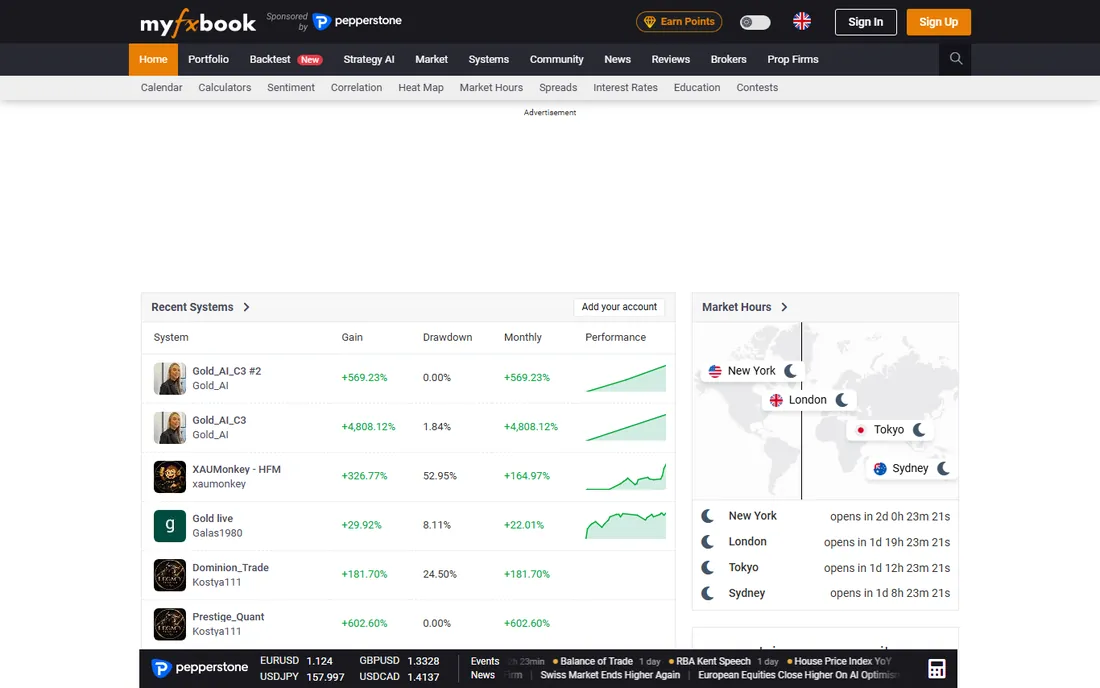Click moon icon beside New York list row
Screen dimensions: 1100x688
pyautogui.click(x=708, y=516)
